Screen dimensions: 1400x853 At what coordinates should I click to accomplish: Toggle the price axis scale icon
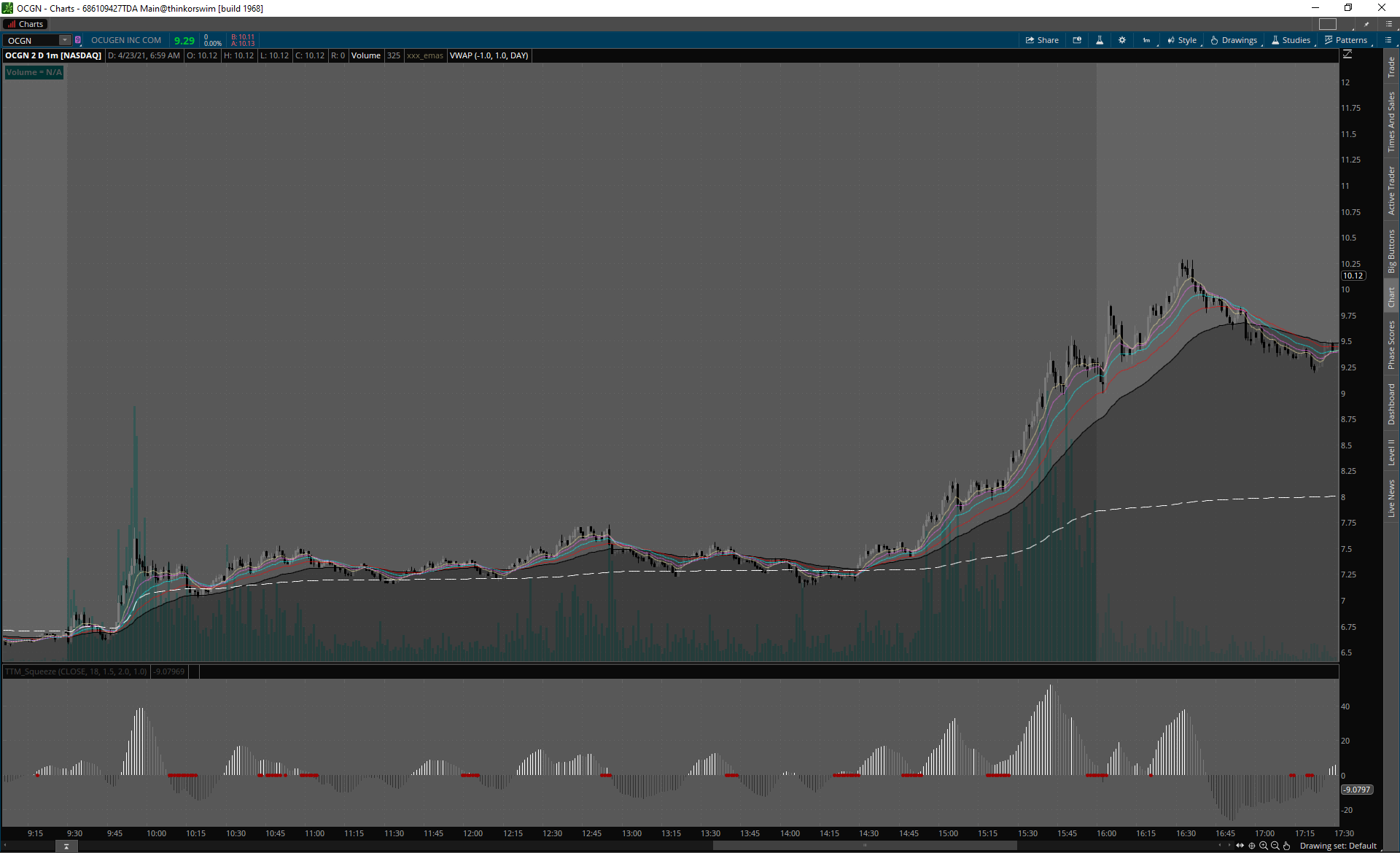click(x=1347, y=55)
